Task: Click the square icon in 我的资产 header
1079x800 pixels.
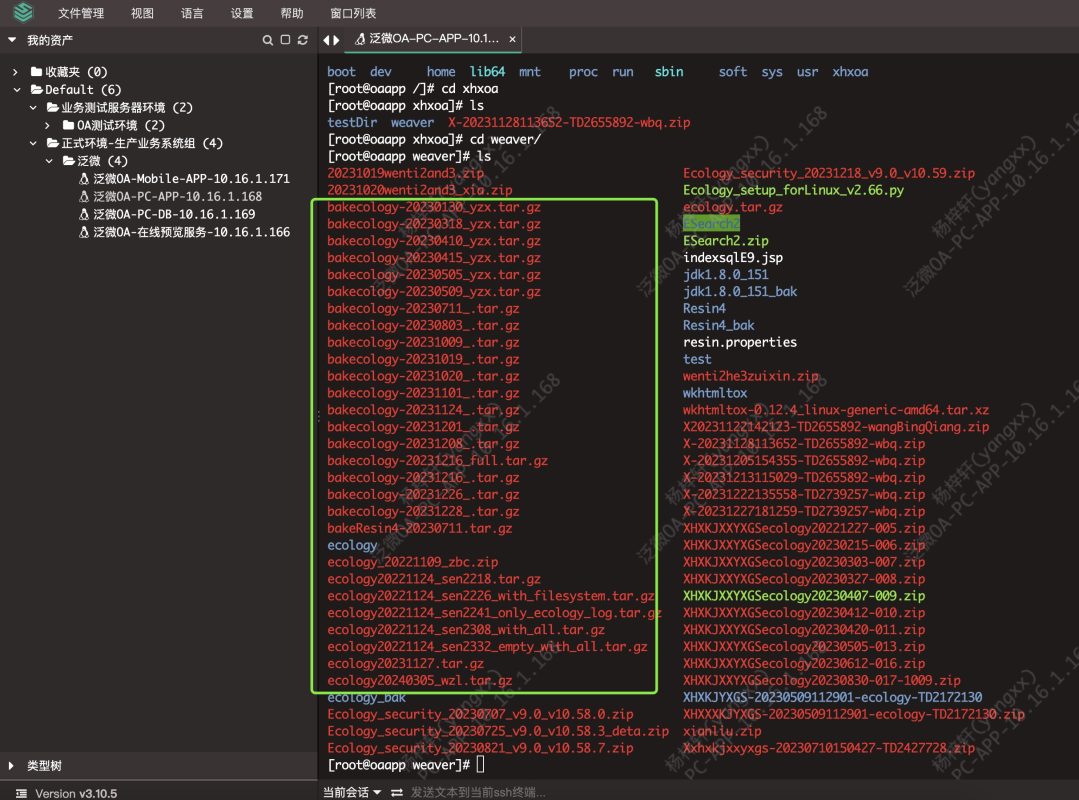Action: (x=285, y=40)
